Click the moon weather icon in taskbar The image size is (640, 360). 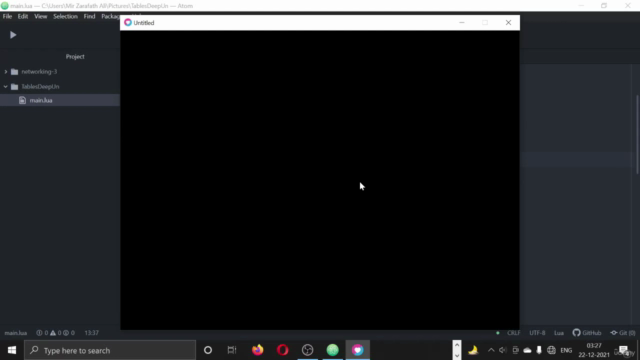click(473, 350)
